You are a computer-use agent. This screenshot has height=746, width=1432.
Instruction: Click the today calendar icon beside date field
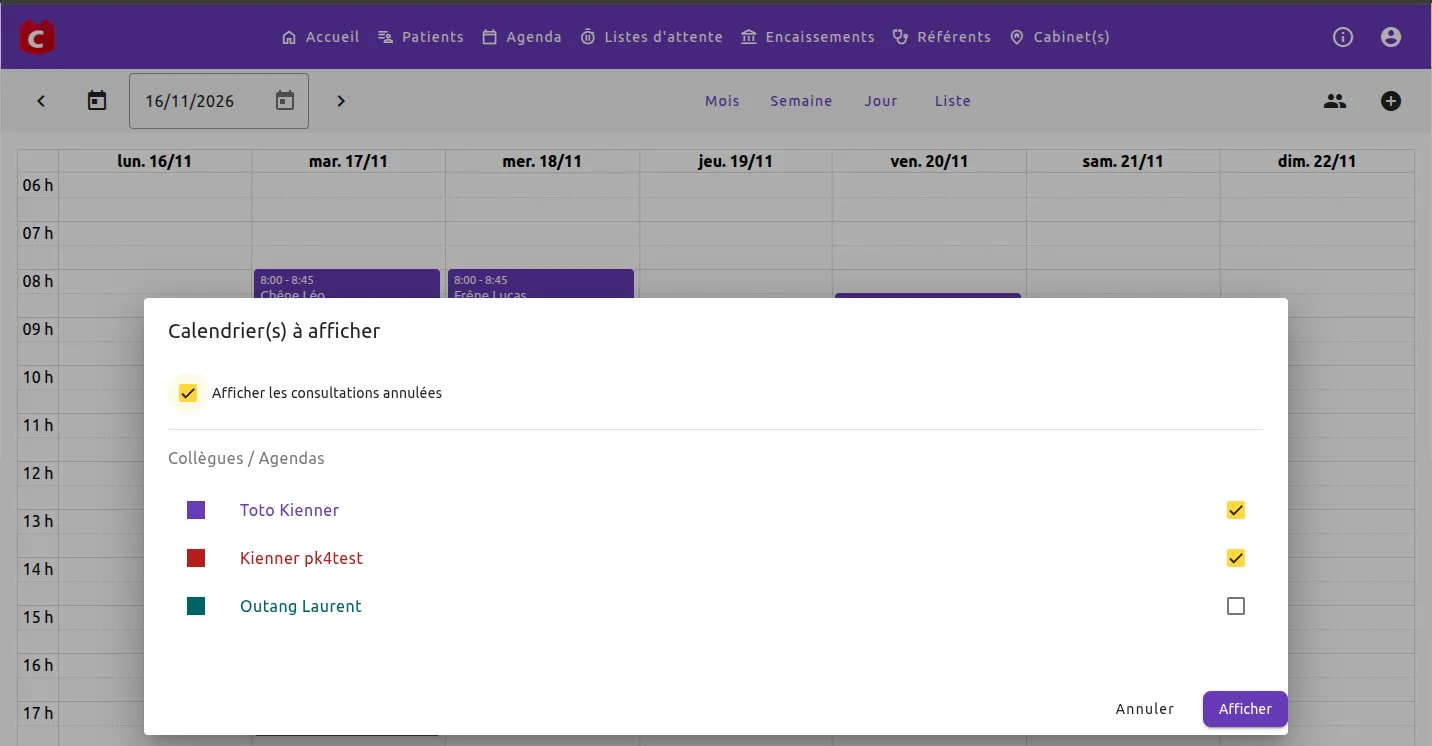tap(97, 101)
